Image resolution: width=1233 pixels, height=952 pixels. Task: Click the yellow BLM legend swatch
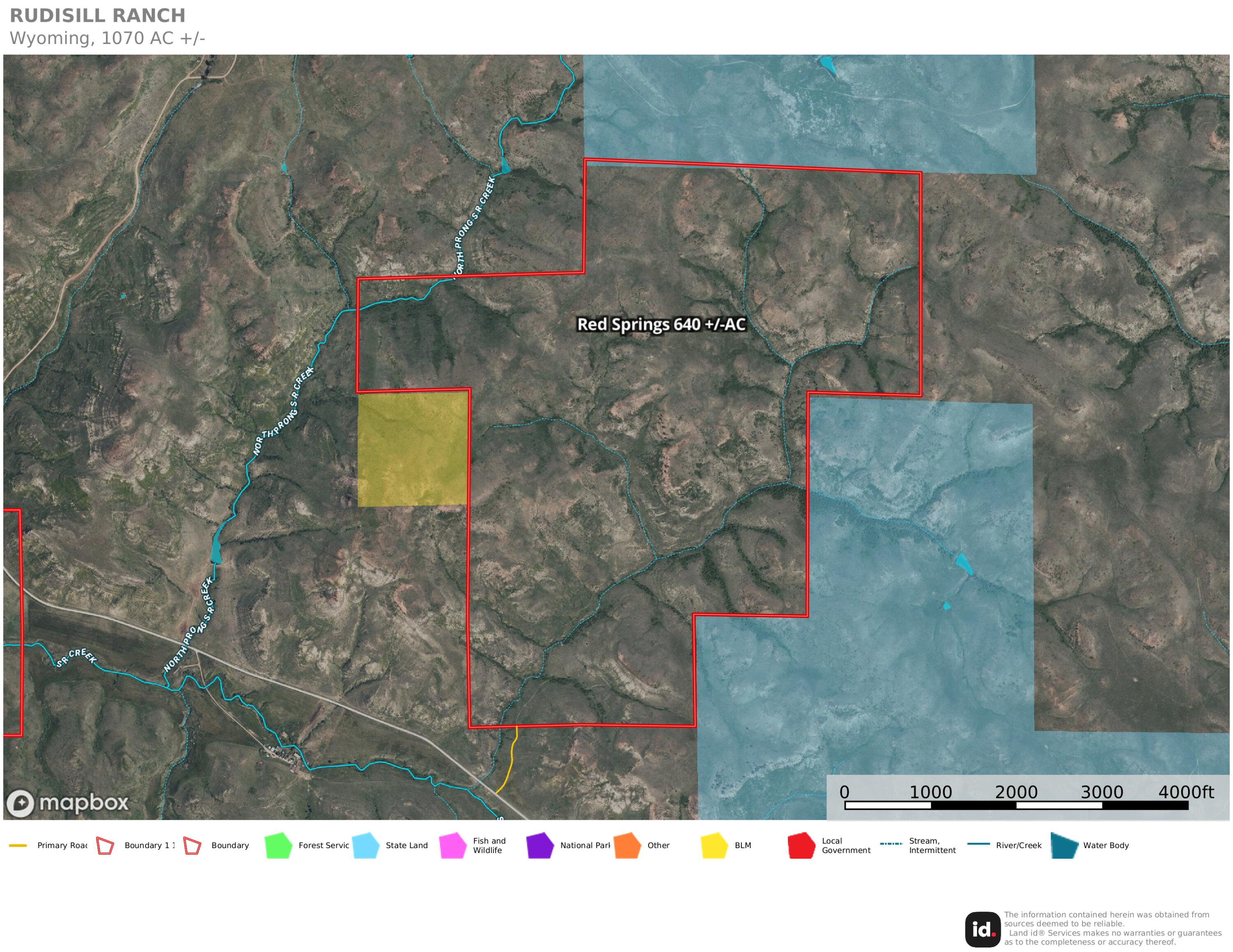[x=714, y=845]
